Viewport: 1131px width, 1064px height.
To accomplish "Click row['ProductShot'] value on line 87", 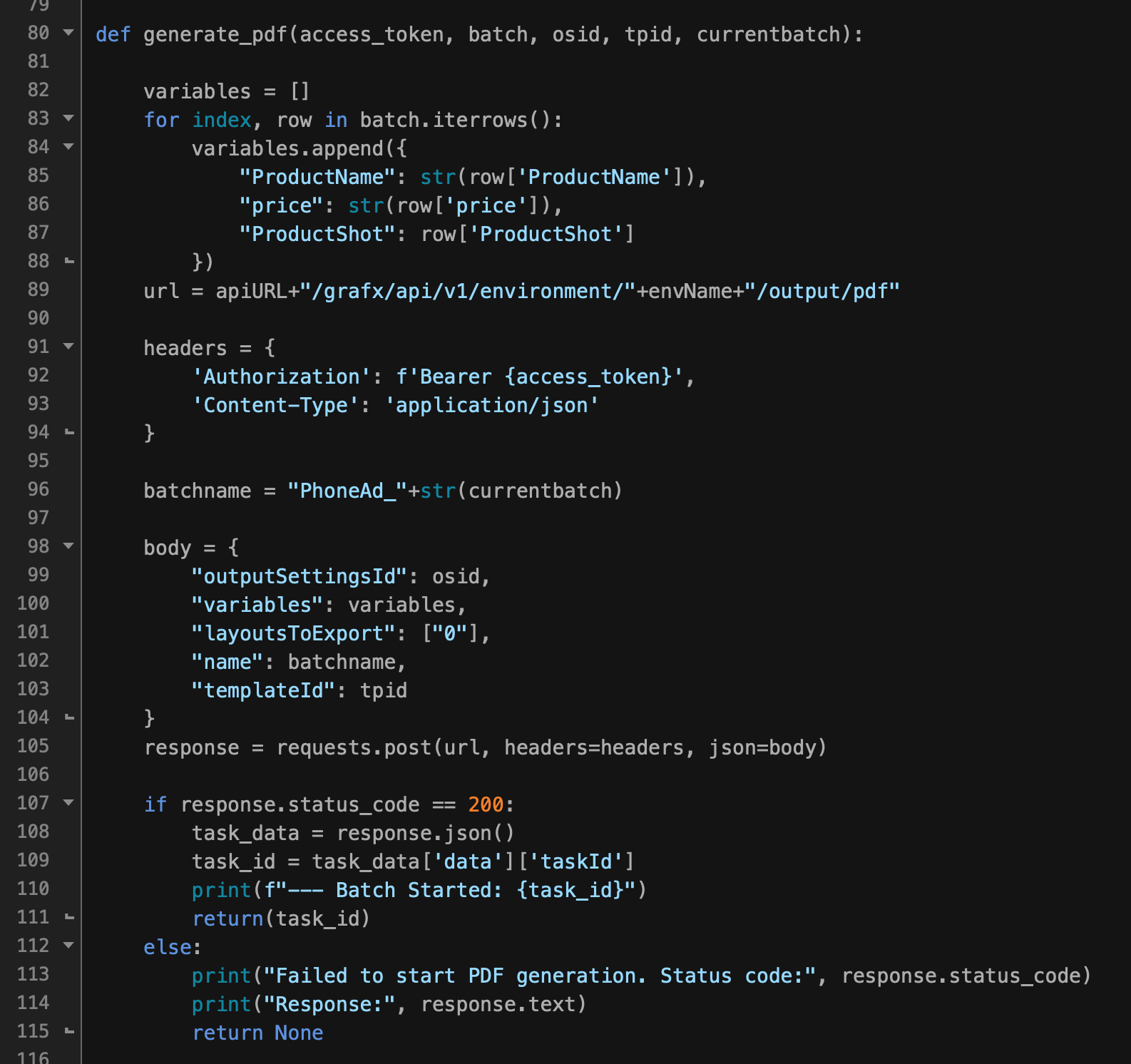I will pos(527,234).
